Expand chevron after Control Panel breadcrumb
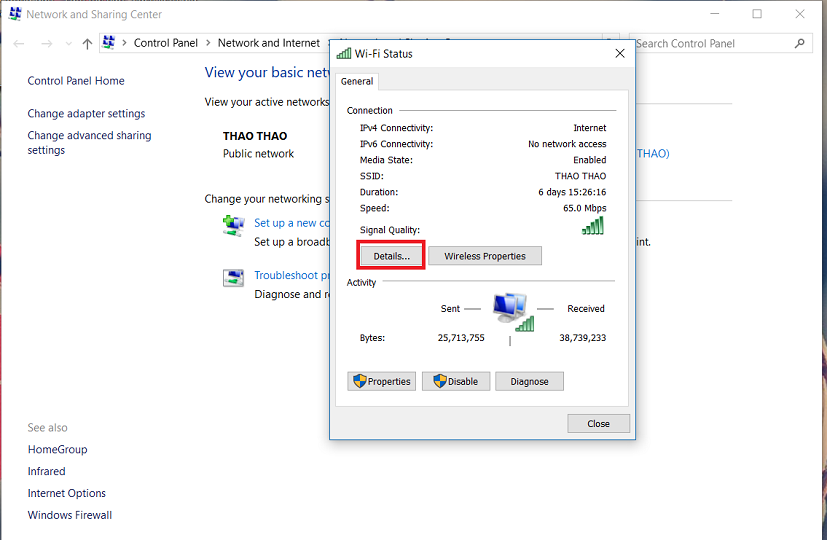 pyautogui.click(x=208, y=43)
